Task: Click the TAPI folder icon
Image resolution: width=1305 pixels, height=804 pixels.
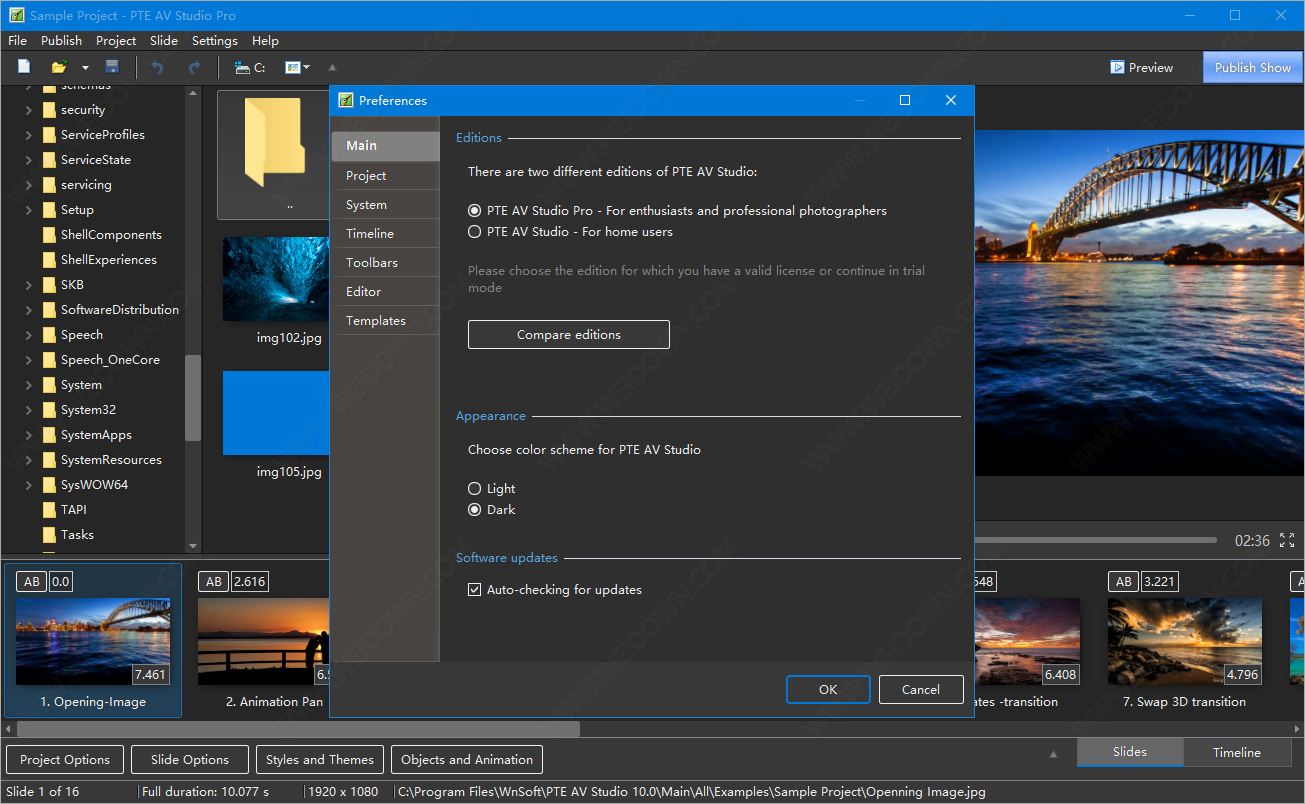Action: pos(49,510)
